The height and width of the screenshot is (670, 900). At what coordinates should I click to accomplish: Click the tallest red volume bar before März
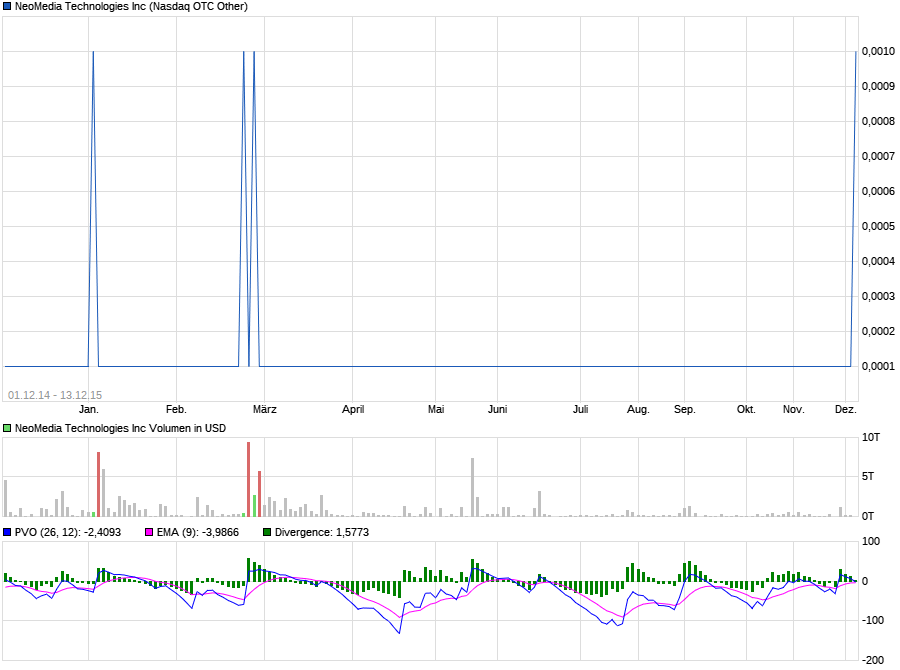pos(249,479)
